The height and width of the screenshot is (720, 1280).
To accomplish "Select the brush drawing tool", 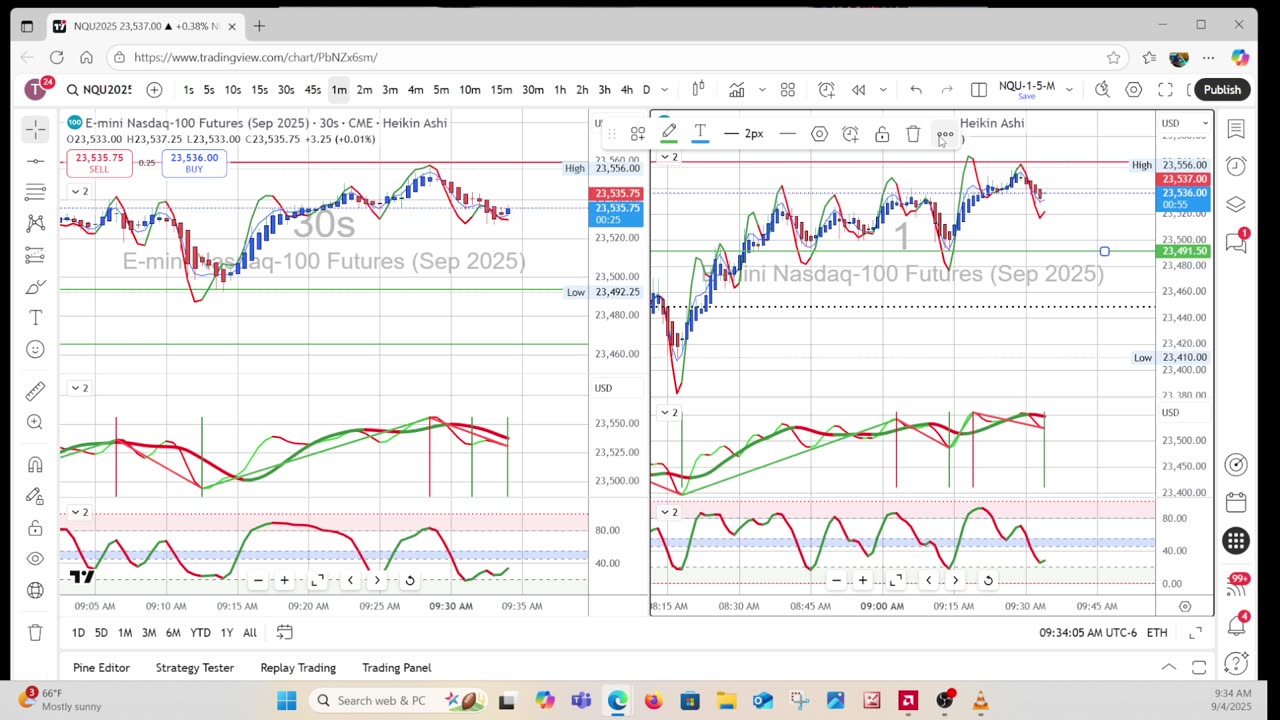I will tap(35, 287).
